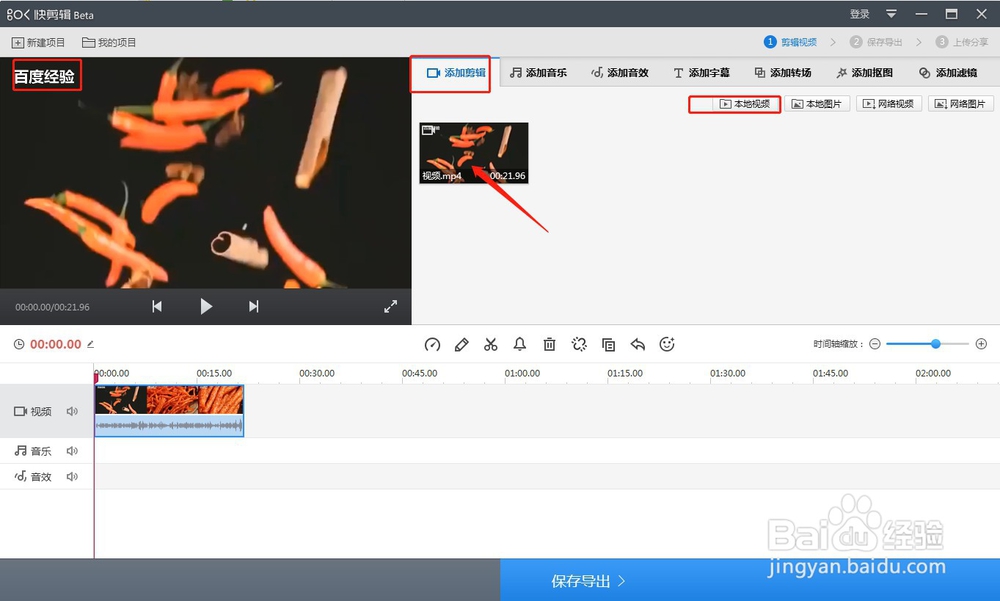Screen dimensions: 1000x601
Task: Open the emoji sticker tool
Action: pos(669,344)
